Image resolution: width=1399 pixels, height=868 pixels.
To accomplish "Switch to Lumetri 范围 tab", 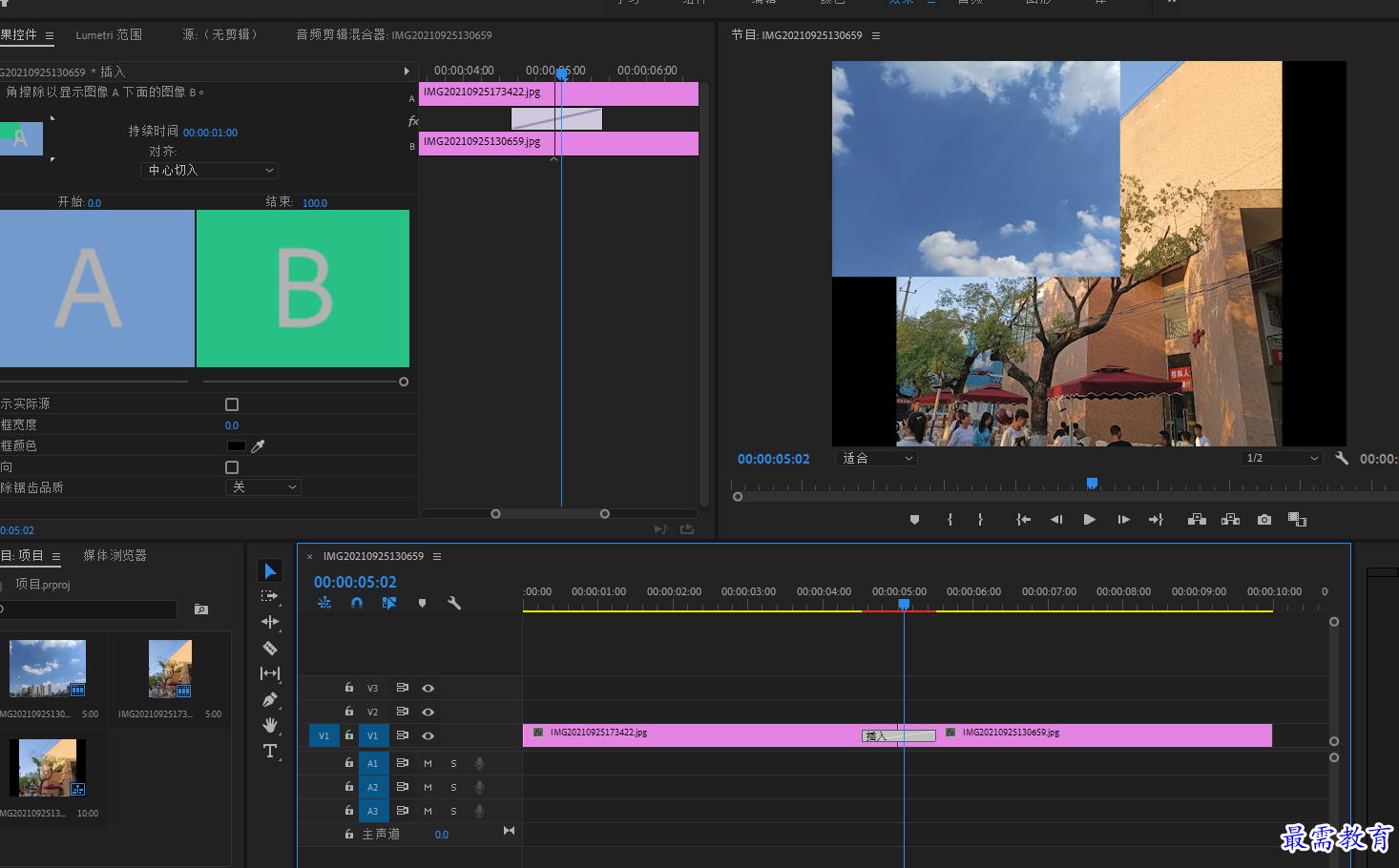I will tap(109, 35).
